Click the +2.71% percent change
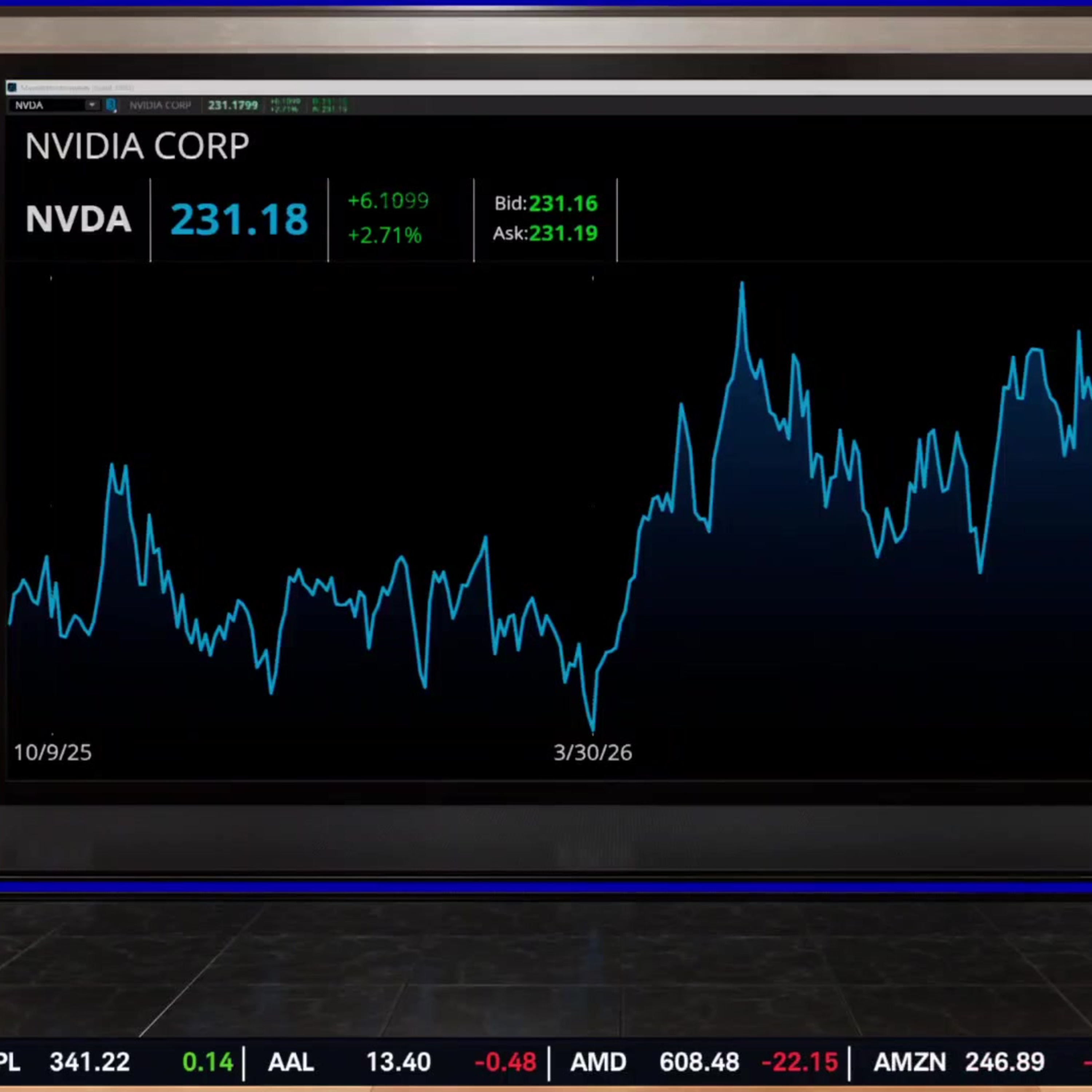The image size is (1092, 1092). pyautogui.click(x=385, y=235)
